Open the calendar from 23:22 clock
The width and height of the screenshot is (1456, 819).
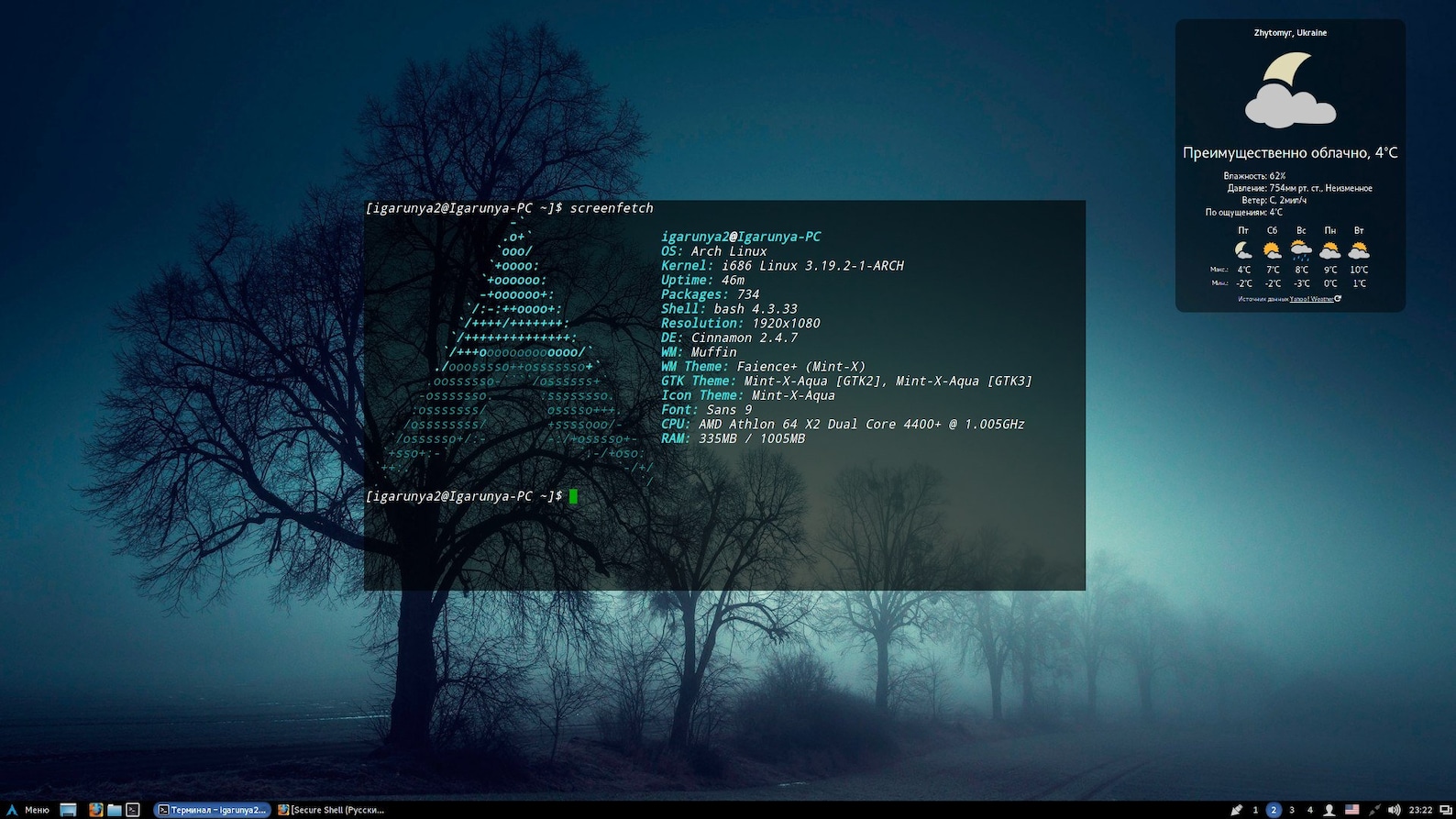[x=1420, y=810]
